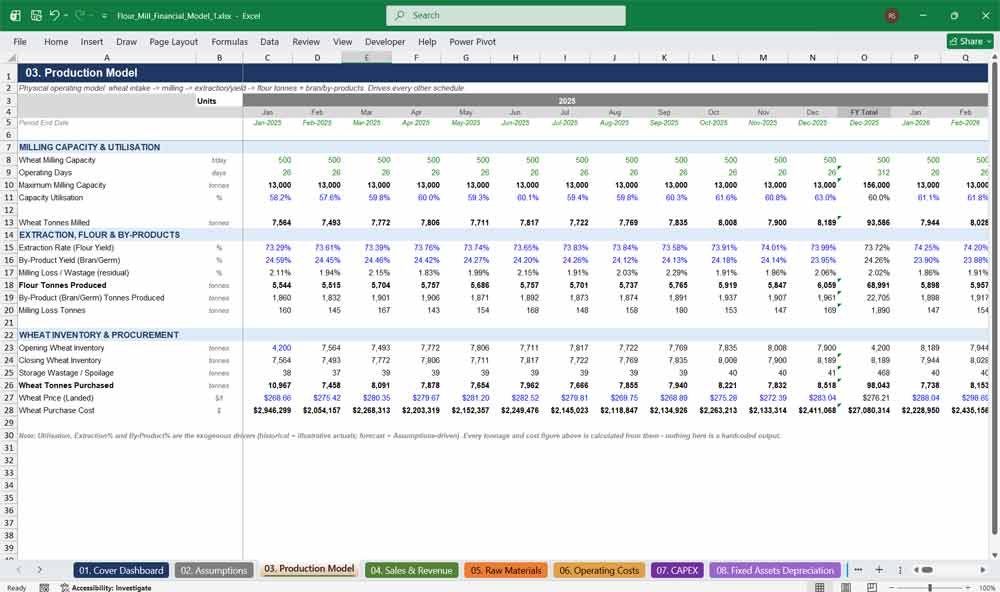Click the Share button
This screenshot has height=592, width=1000.
970,41
